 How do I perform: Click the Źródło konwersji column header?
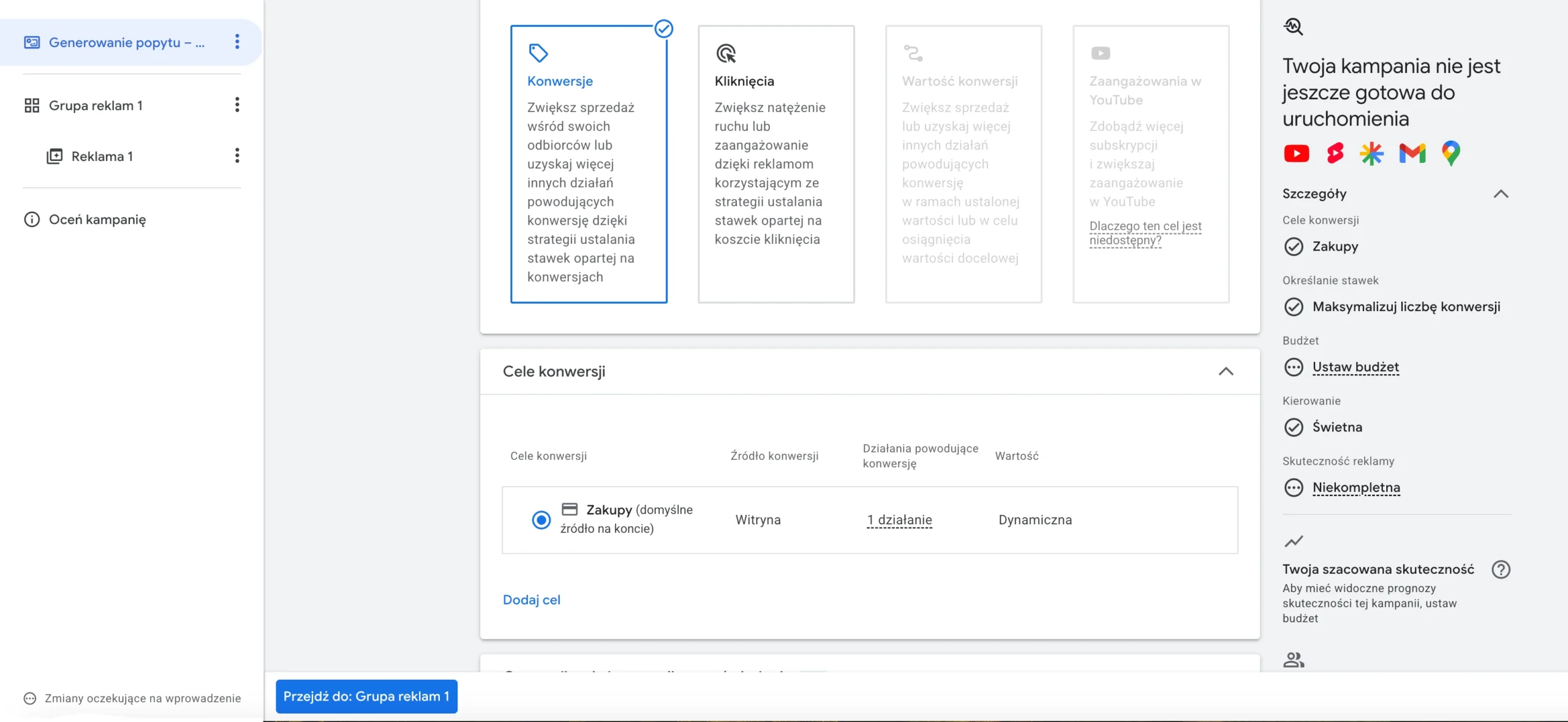[x=774, y=456]
